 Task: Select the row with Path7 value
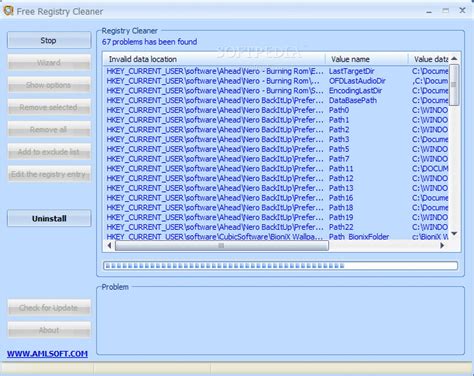pyautogui.click(x=277, y=159)
